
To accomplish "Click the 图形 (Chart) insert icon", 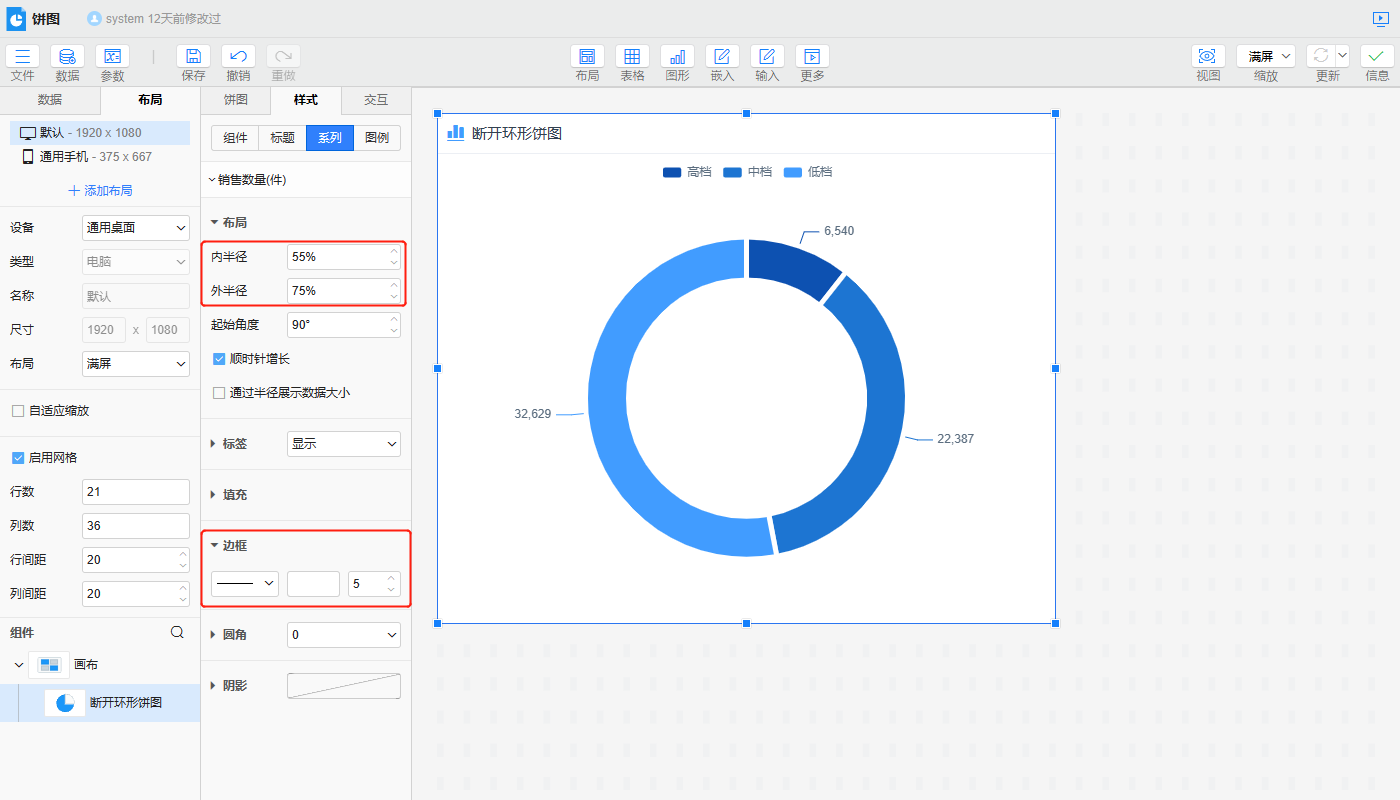I will pyautogui.click(x=677, y=57).
